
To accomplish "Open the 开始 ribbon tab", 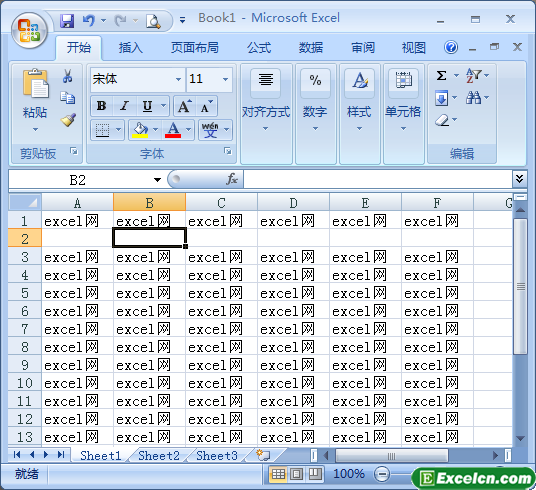I will tap(79, 48).
